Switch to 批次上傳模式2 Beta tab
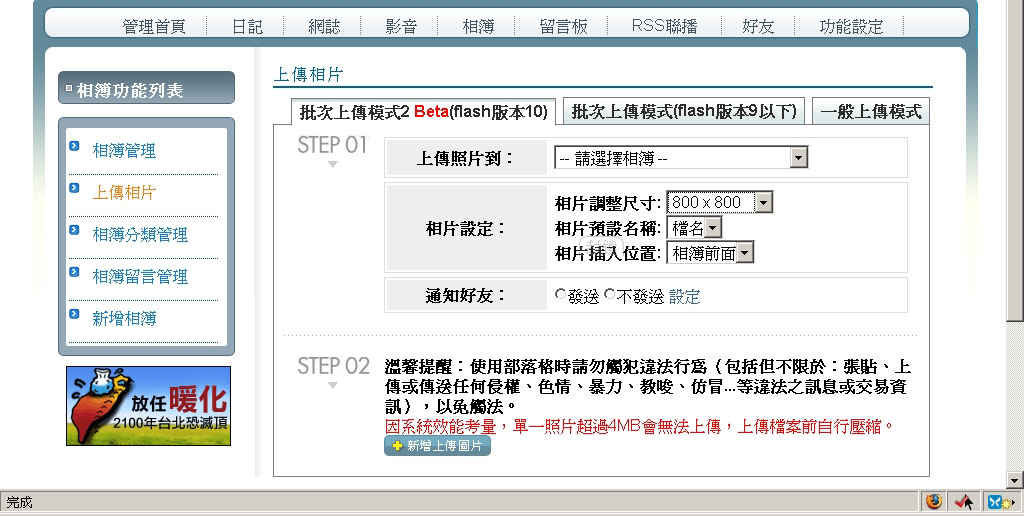The image size is (1024, 516). pyautogui.click(x=423, y=112)
